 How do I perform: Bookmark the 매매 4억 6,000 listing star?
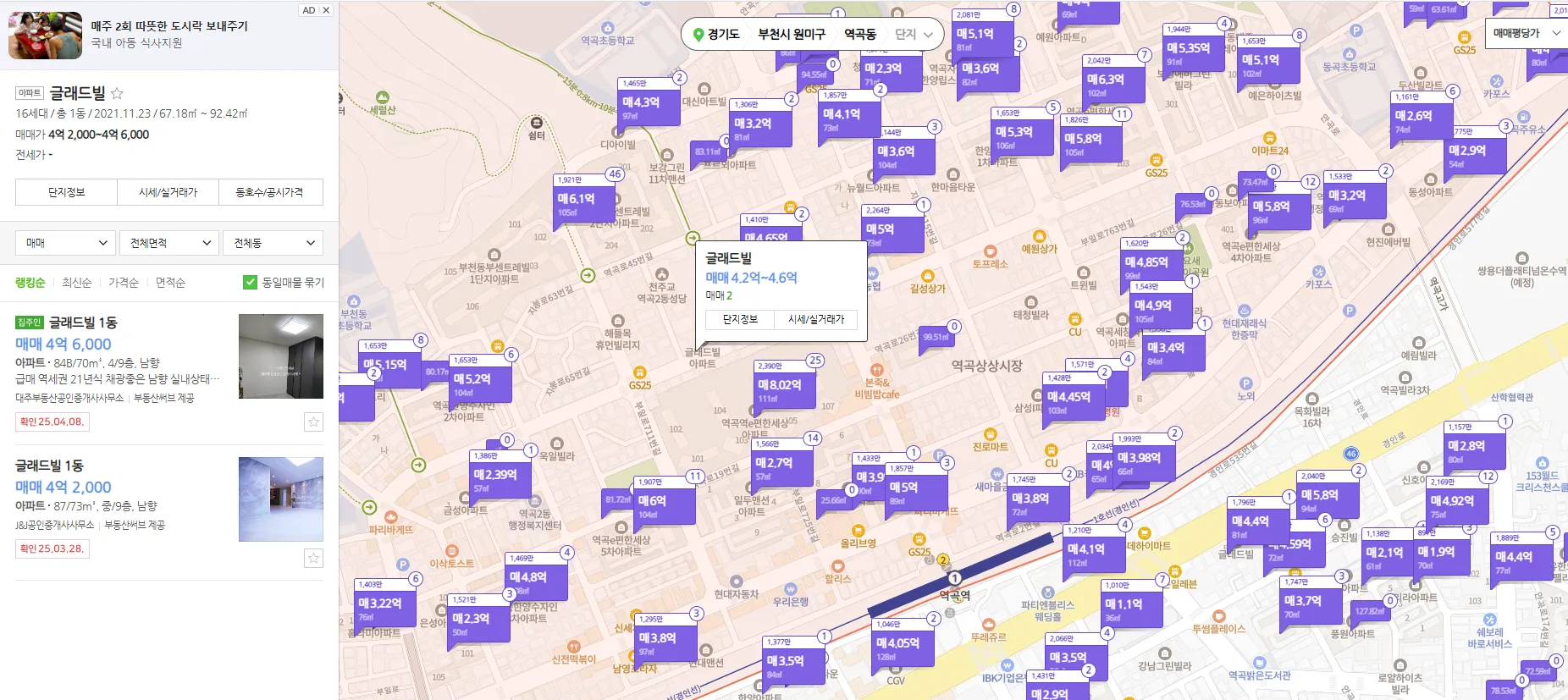click(x=313, y=422)
